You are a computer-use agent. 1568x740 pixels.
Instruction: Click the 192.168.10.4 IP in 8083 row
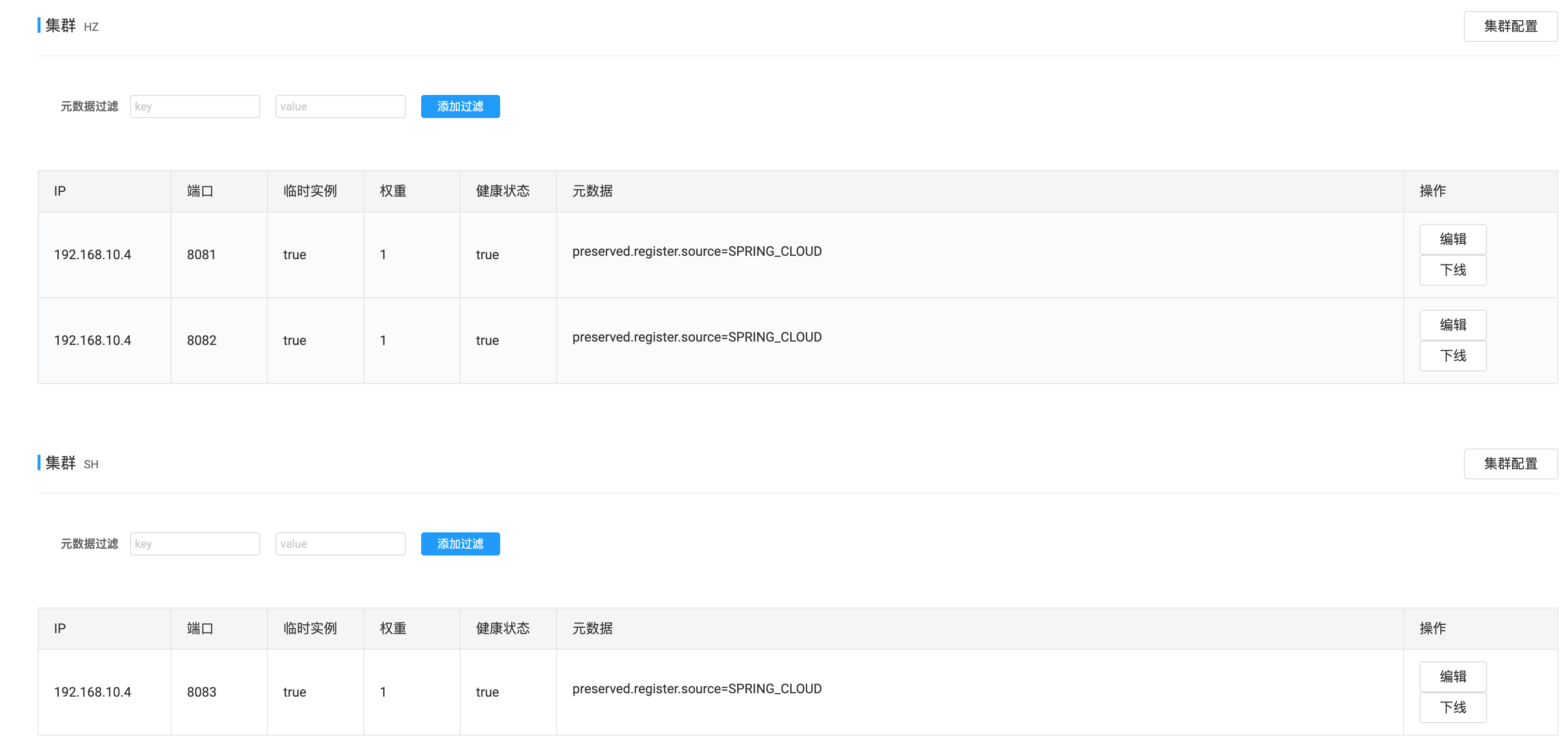point(93,692)
